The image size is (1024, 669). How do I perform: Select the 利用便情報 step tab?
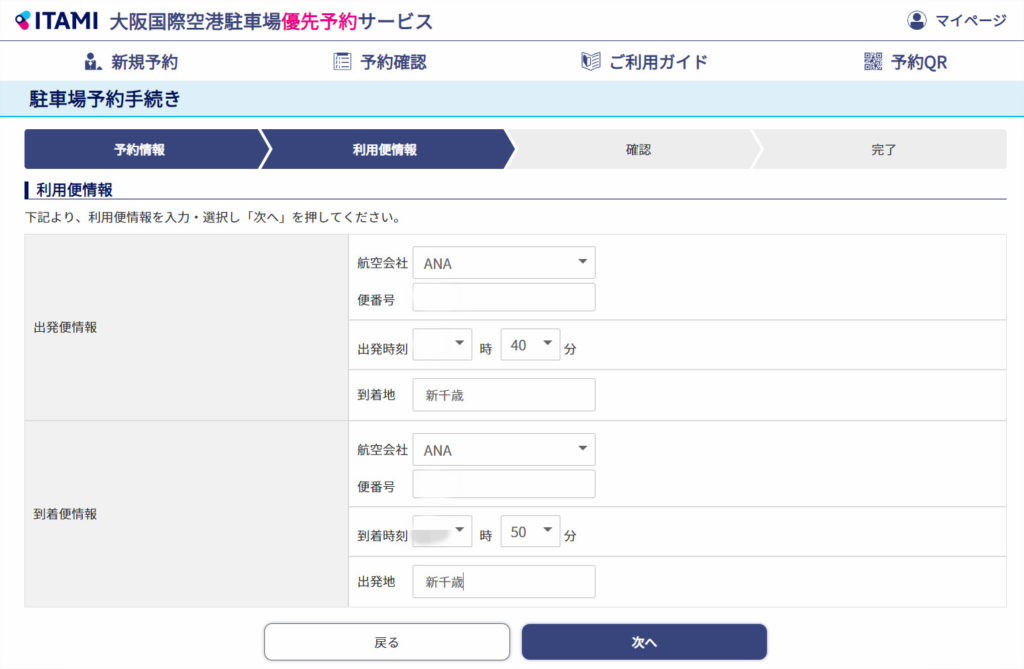[x=385, y=149]
